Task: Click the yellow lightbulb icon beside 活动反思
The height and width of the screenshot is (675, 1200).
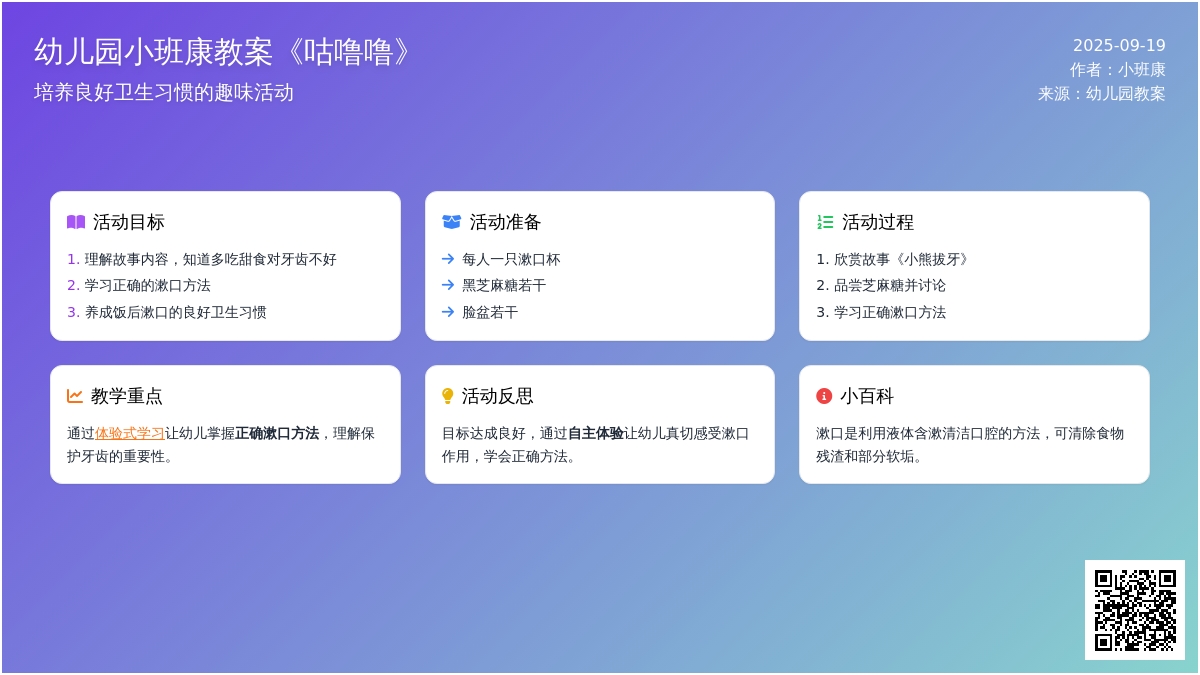Action: [447, 396]
